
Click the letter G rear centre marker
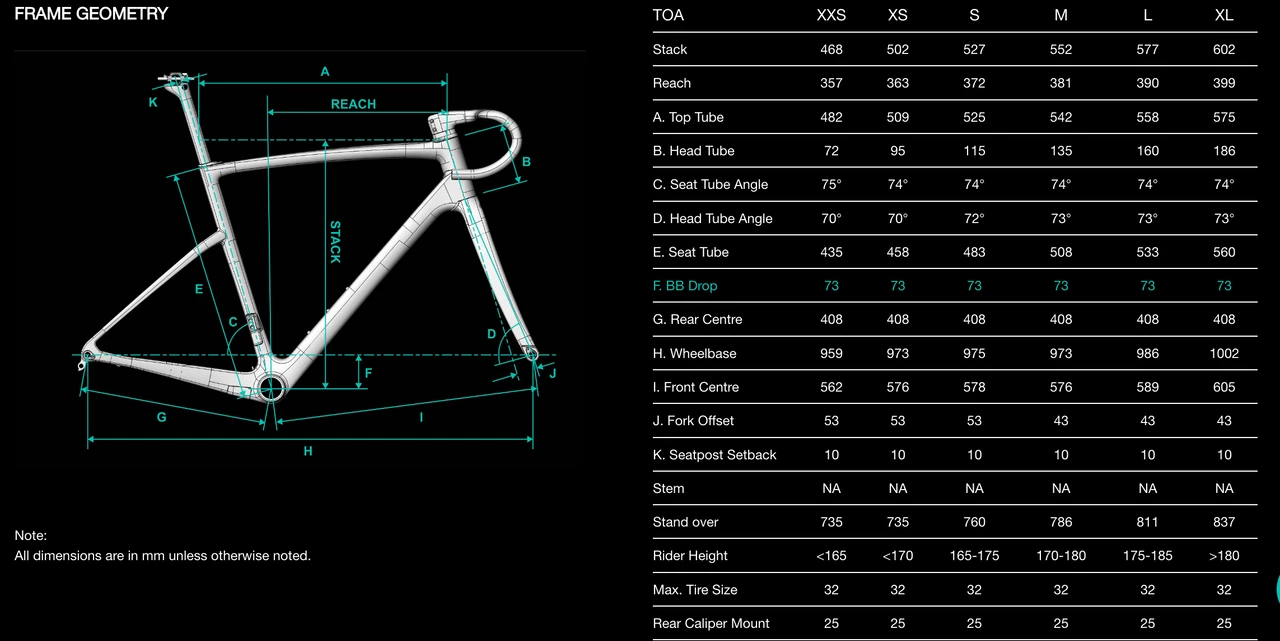pos(161,417)
